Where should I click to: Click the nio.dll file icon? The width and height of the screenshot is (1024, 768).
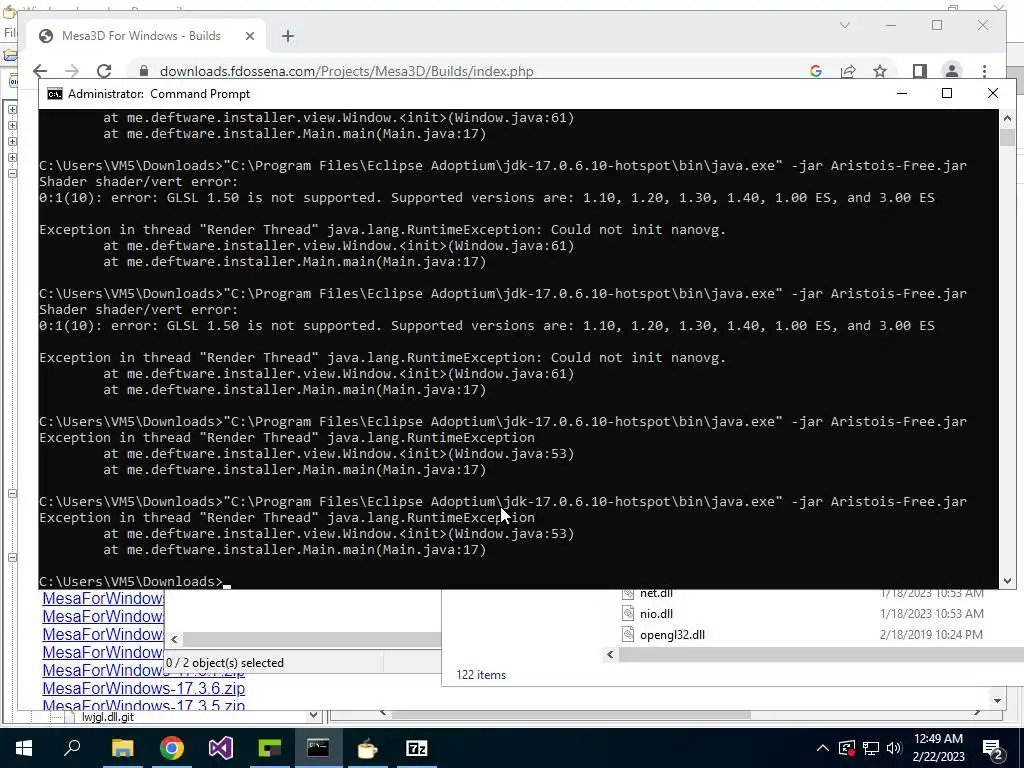(628, 613)
